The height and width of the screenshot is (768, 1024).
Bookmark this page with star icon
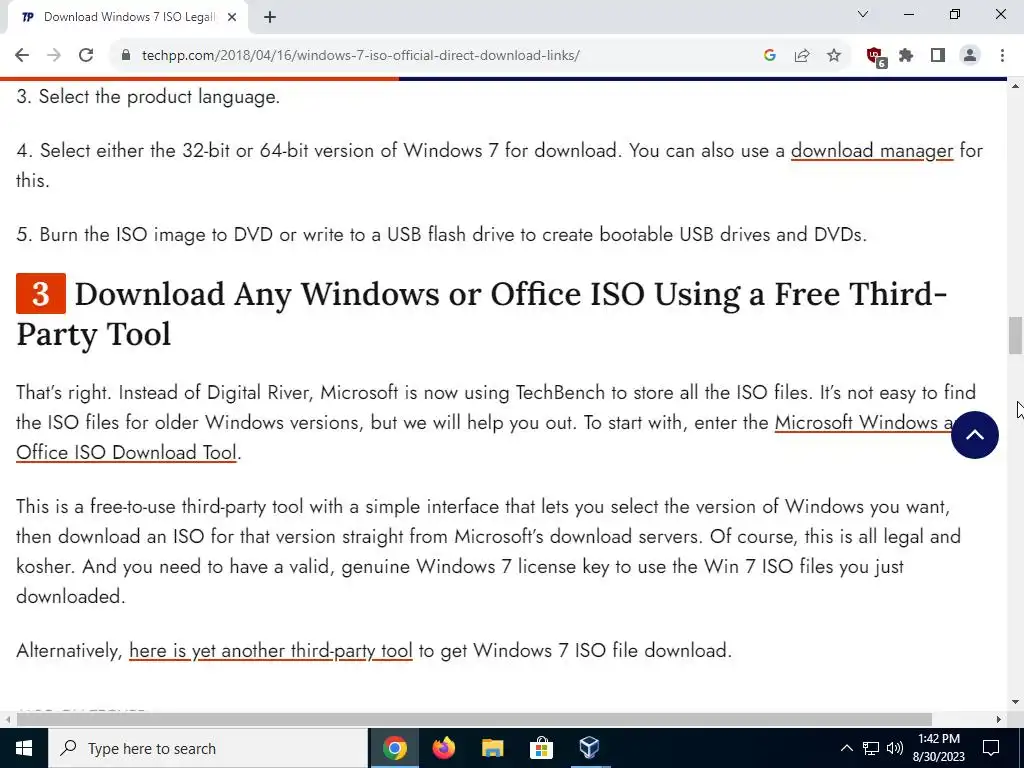point(834,56)
